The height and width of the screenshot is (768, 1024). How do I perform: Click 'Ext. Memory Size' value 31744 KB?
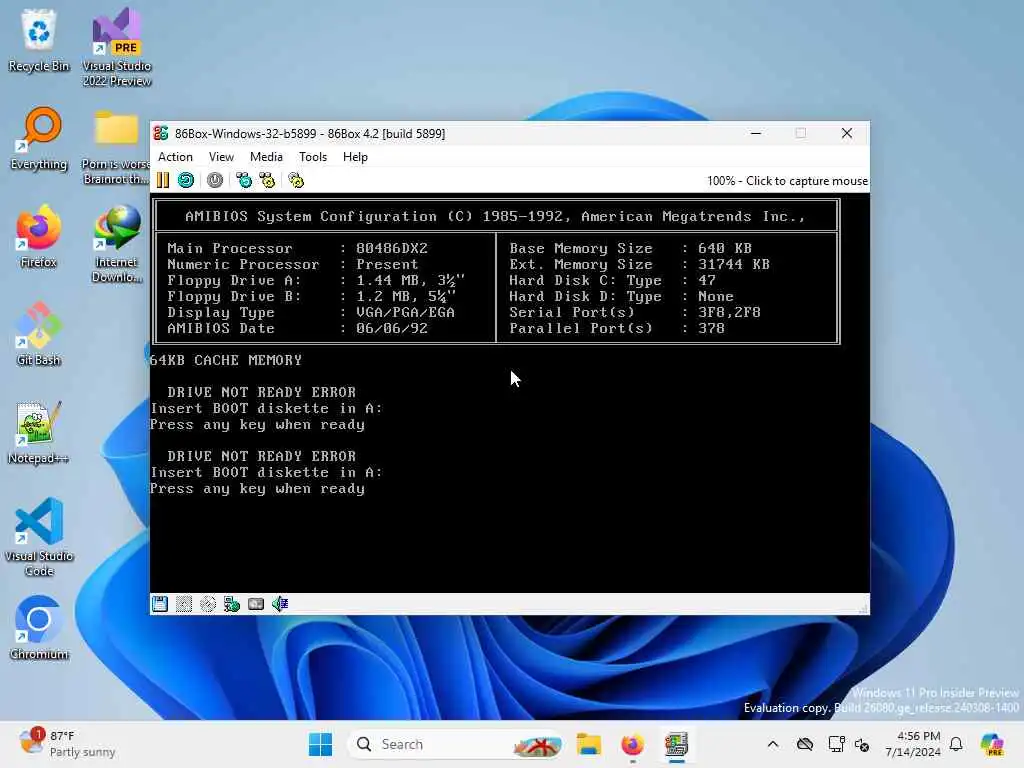pos(734,264)
